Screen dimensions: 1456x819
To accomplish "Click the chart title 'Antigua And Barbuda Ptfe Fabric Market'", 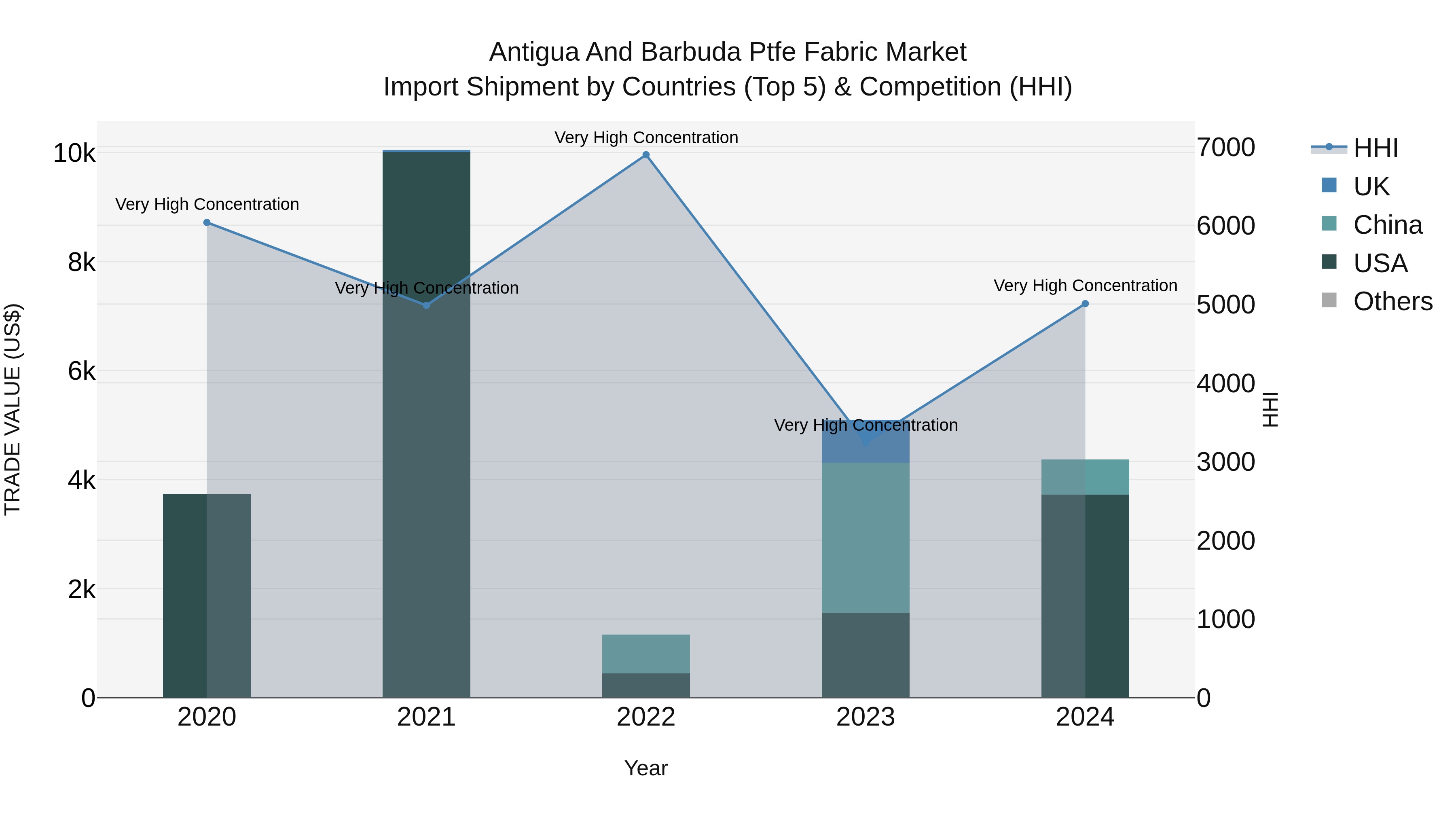I will (728, 52).
